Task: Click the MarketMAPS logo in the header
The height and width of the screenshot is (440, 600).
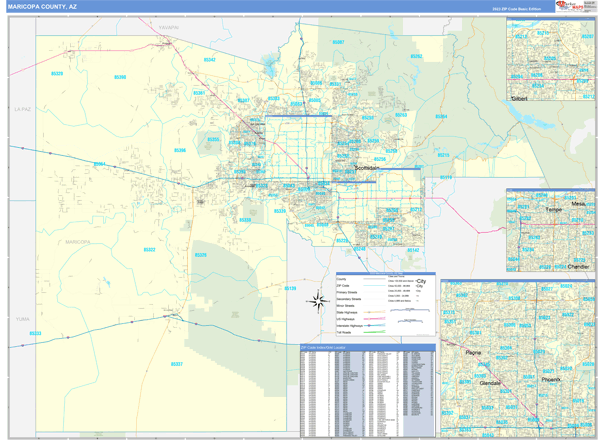Action: coord(568,6)
